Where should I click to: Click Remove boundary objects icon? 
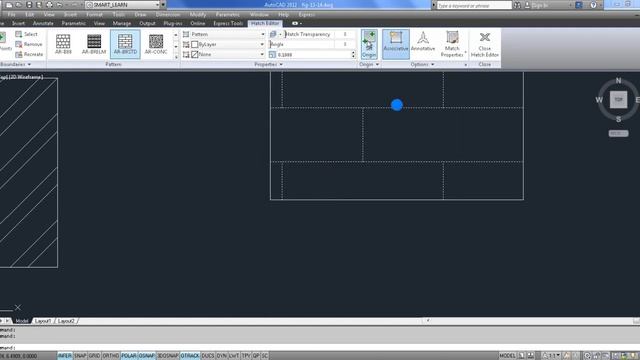pyautogui.click(x=19, y=44)
